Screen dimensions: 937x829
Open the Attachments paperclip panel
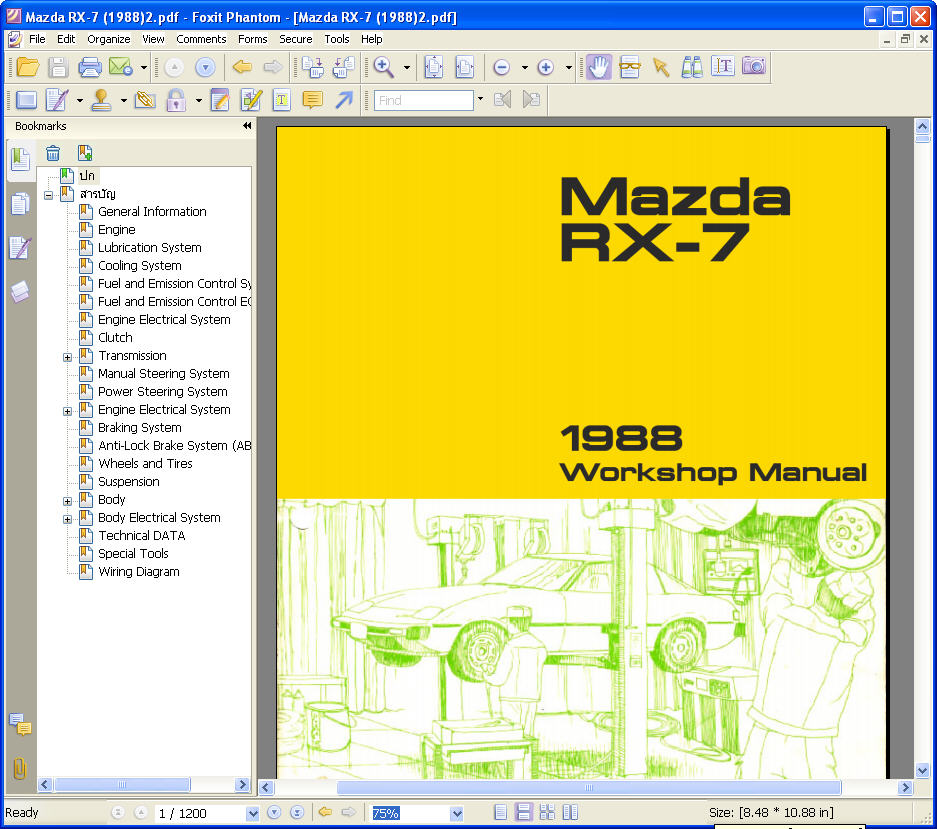point(19,768)
